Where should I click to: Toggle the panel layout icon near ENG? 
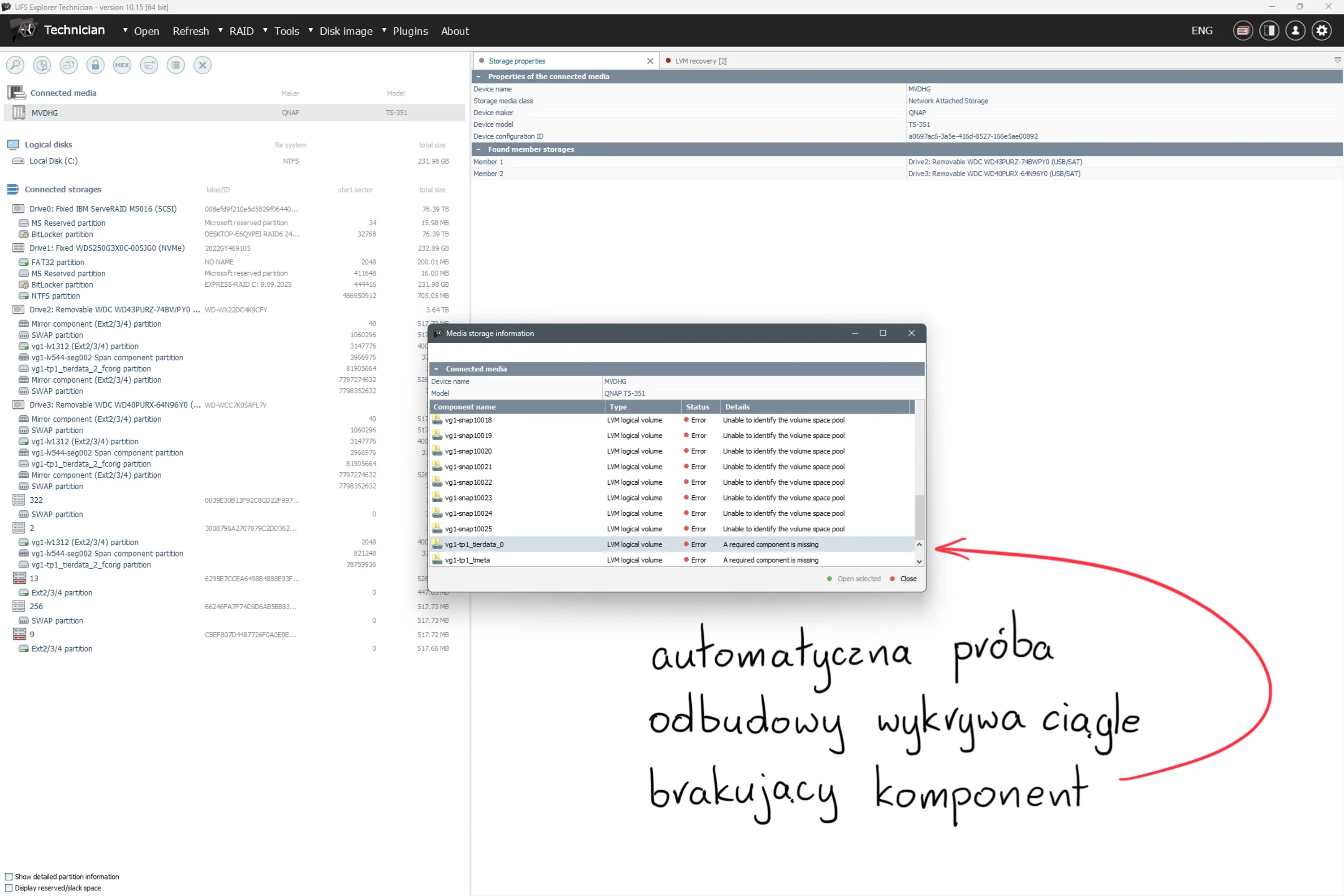[1269, 30]
